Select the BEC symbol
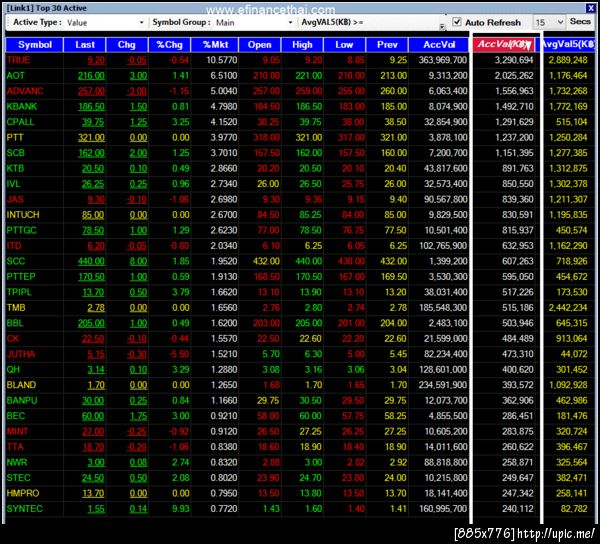 coord(16,416)
